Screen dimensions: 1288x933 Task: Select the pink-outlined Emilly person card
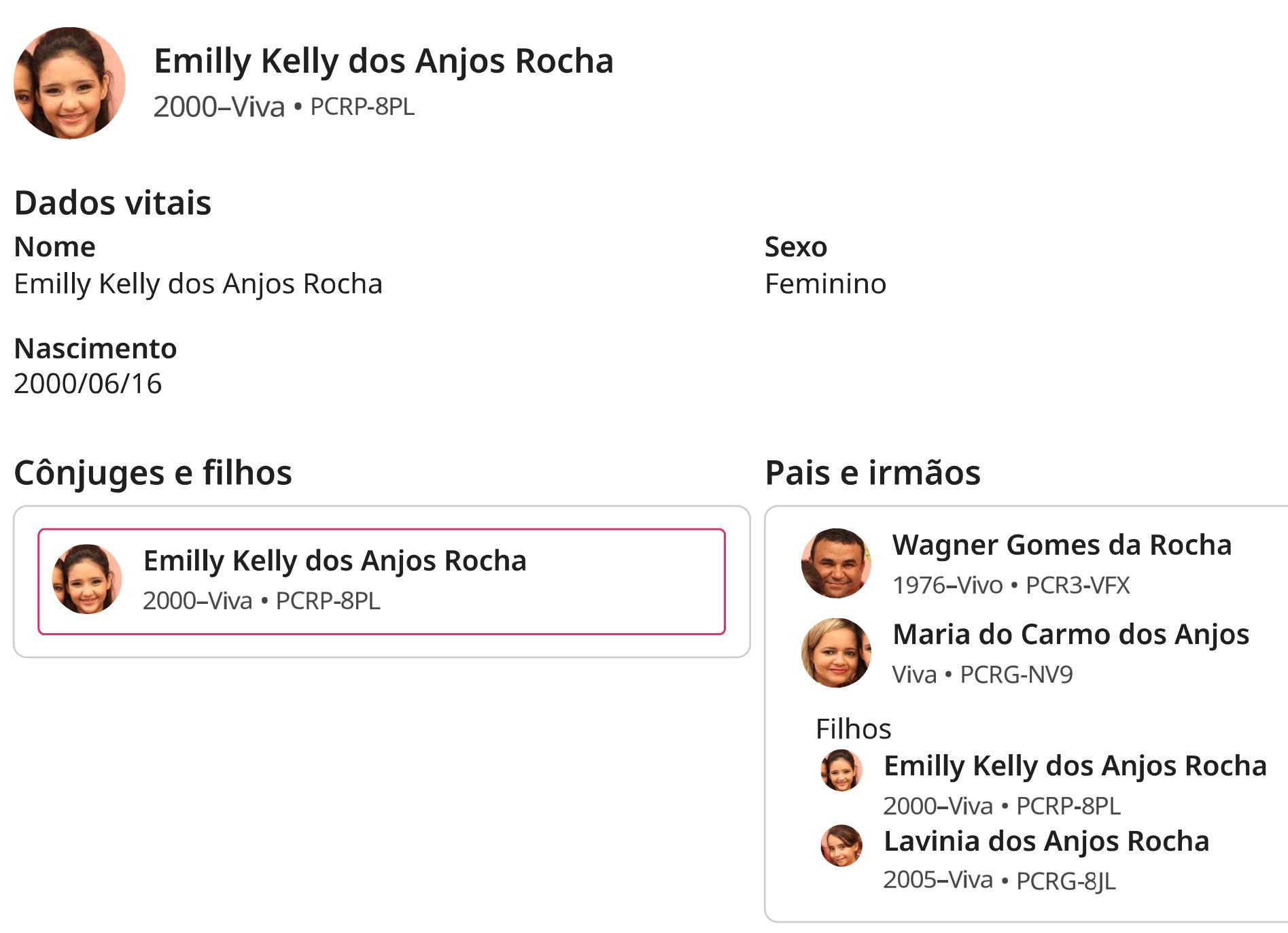382,581
